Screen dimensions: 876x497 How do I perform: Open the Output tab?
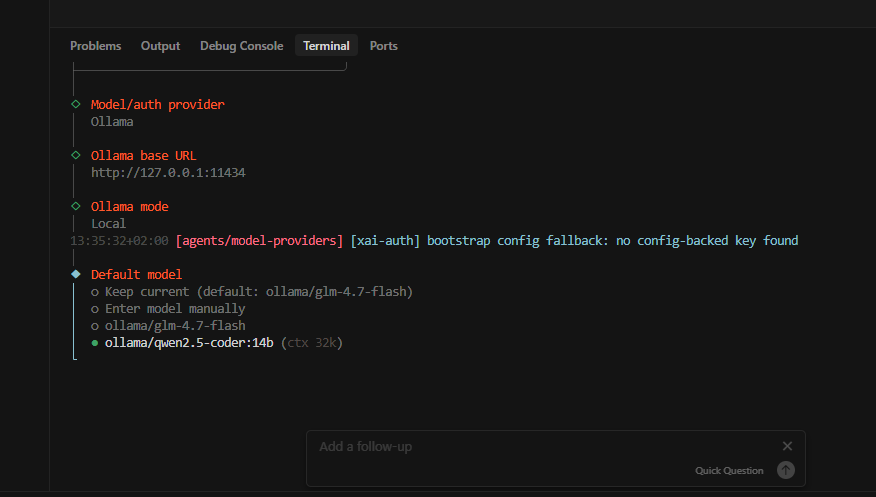click(x=160, y=46)
